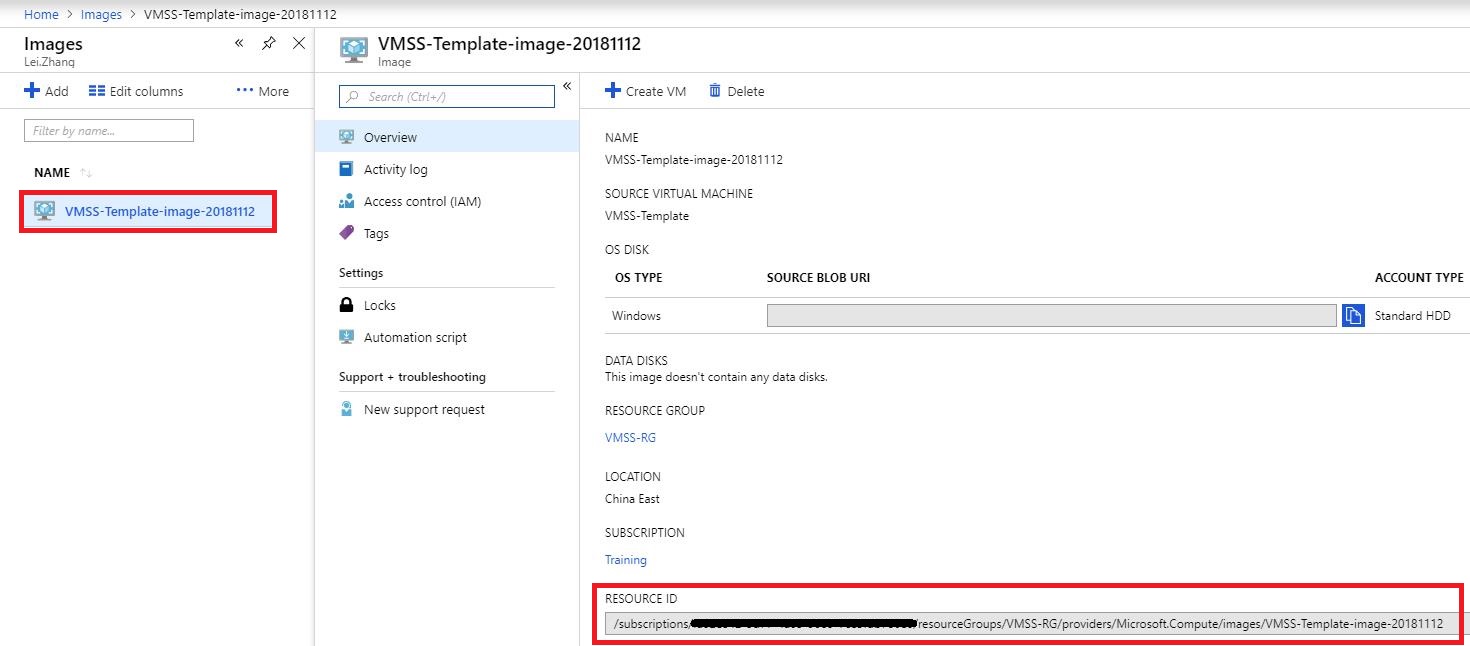Pin the Images blade
Screen dimensions: 1470x646
[269, 43]
